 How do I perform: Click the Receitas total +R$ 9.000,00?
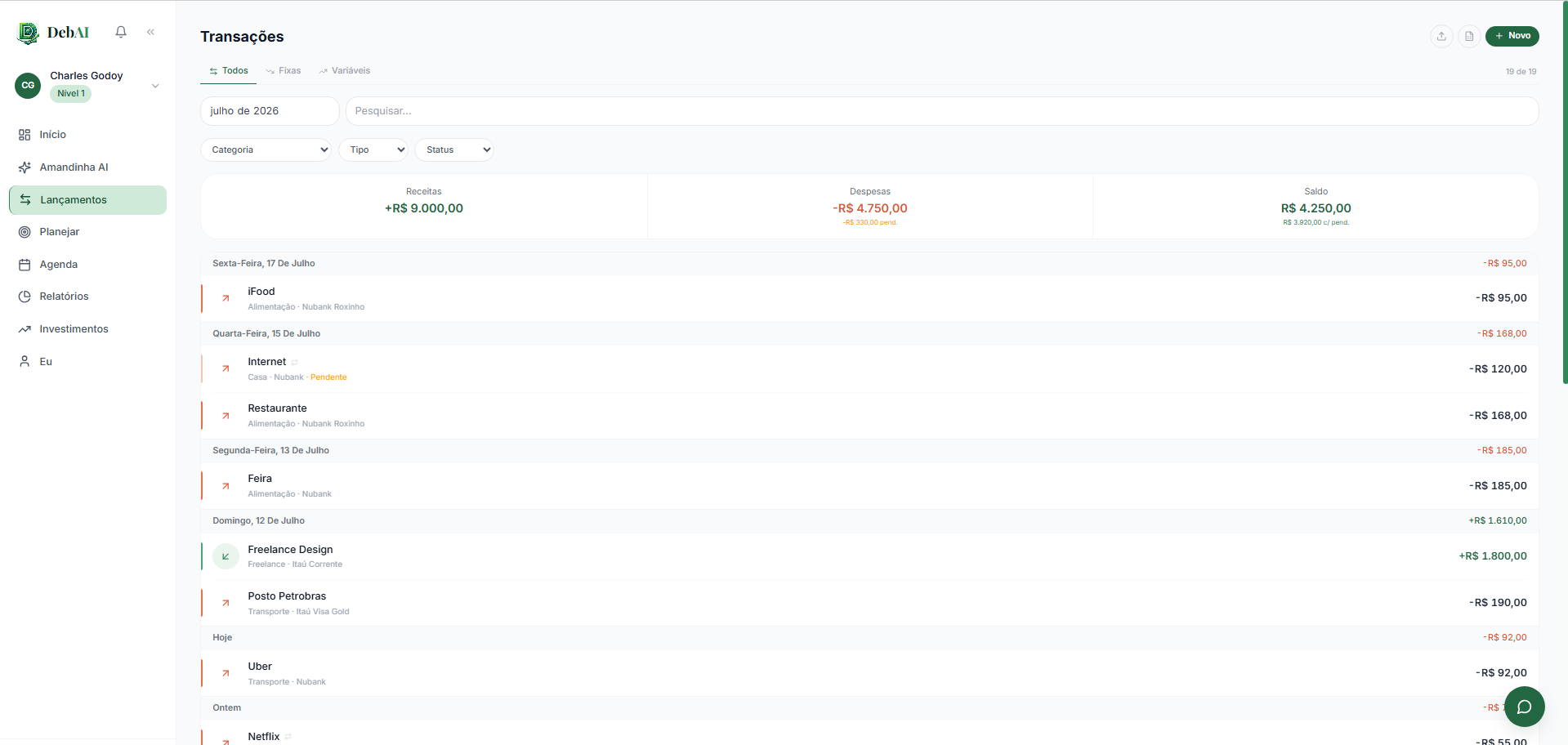pyautogui.click(x=424, y=208)
